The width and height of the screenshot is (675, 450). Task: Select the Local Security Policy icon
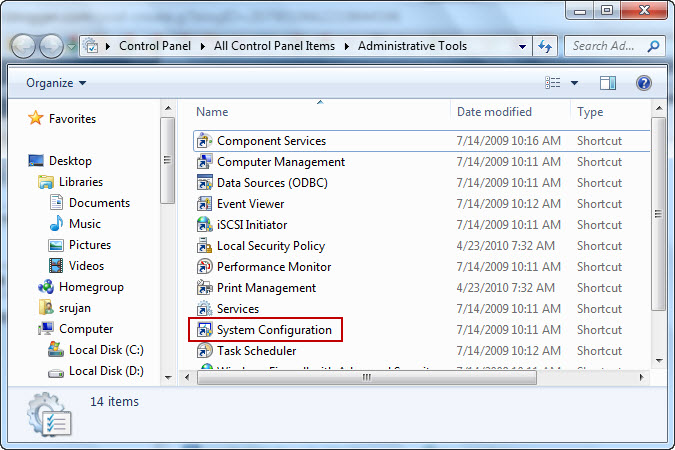[x=204, y=245]
